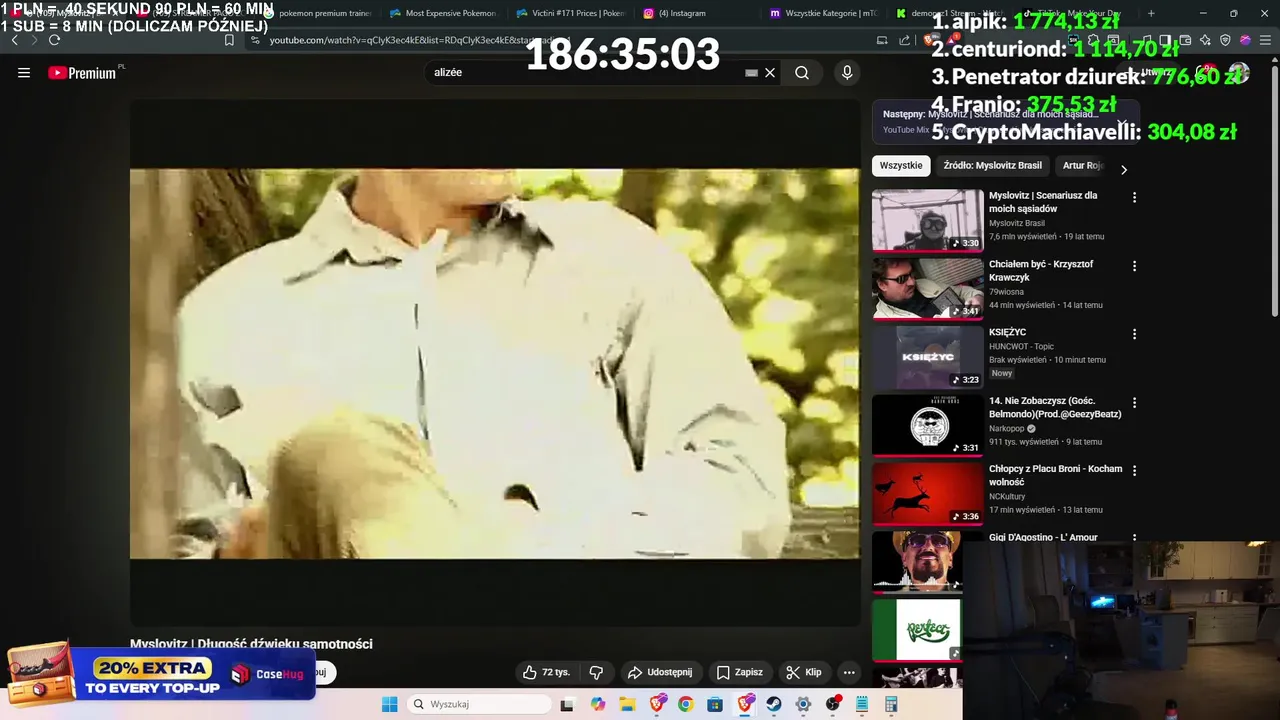Switch to pokemon premium trainer tab
Image resolution: width=1280 pixels, height=720 pixels.
pos(318,13)
